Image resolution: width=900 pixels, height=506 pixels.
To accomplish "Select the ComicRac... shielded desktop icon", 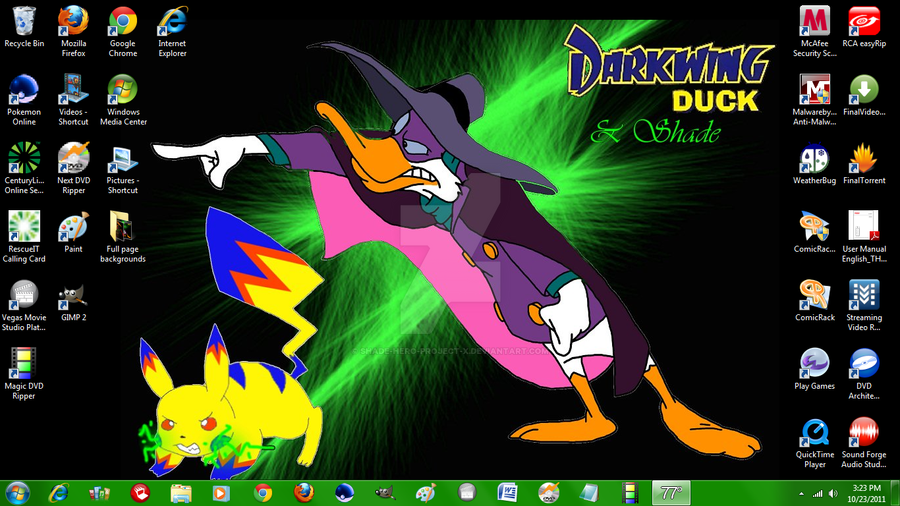I will point(814,232).
